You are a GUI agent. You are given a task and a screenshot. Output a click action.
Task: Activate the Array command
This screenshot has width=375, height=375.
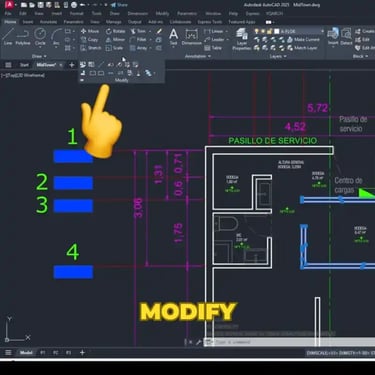pyautogui.click(x=138, y=48)
